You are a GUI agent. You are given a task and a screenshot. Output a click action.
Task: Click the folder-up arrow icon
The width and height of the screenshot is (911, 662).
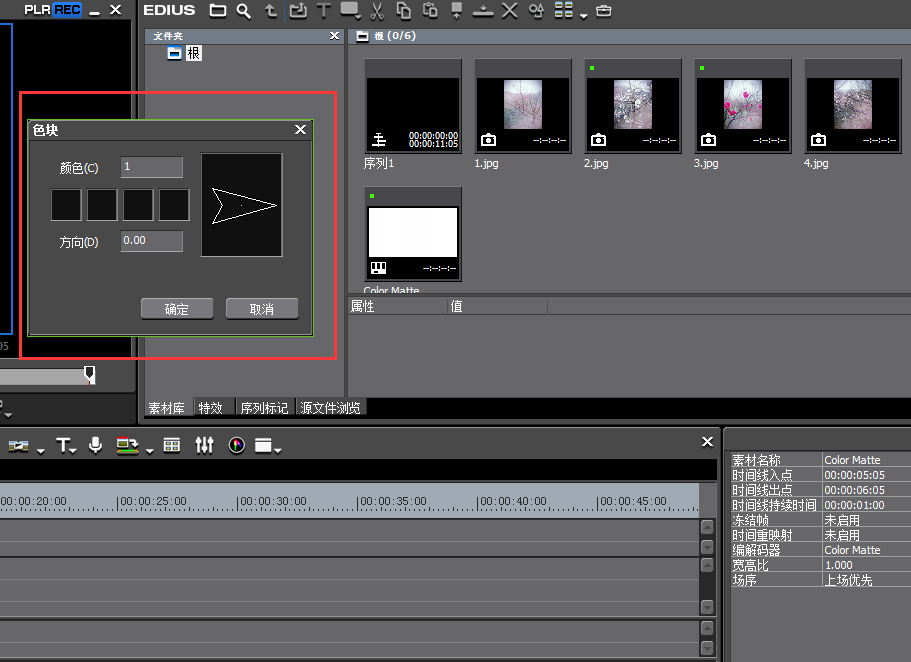[x=271, y=11]
